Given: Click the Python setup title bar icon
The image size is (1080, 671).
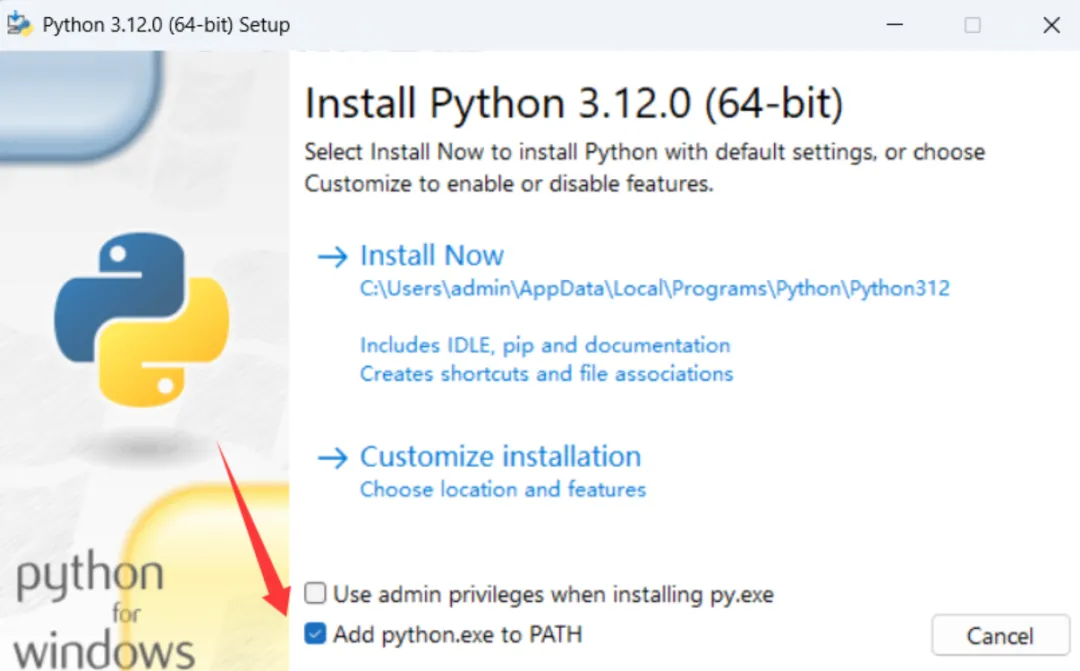Looking at the screenshot, I should [19, 24].
